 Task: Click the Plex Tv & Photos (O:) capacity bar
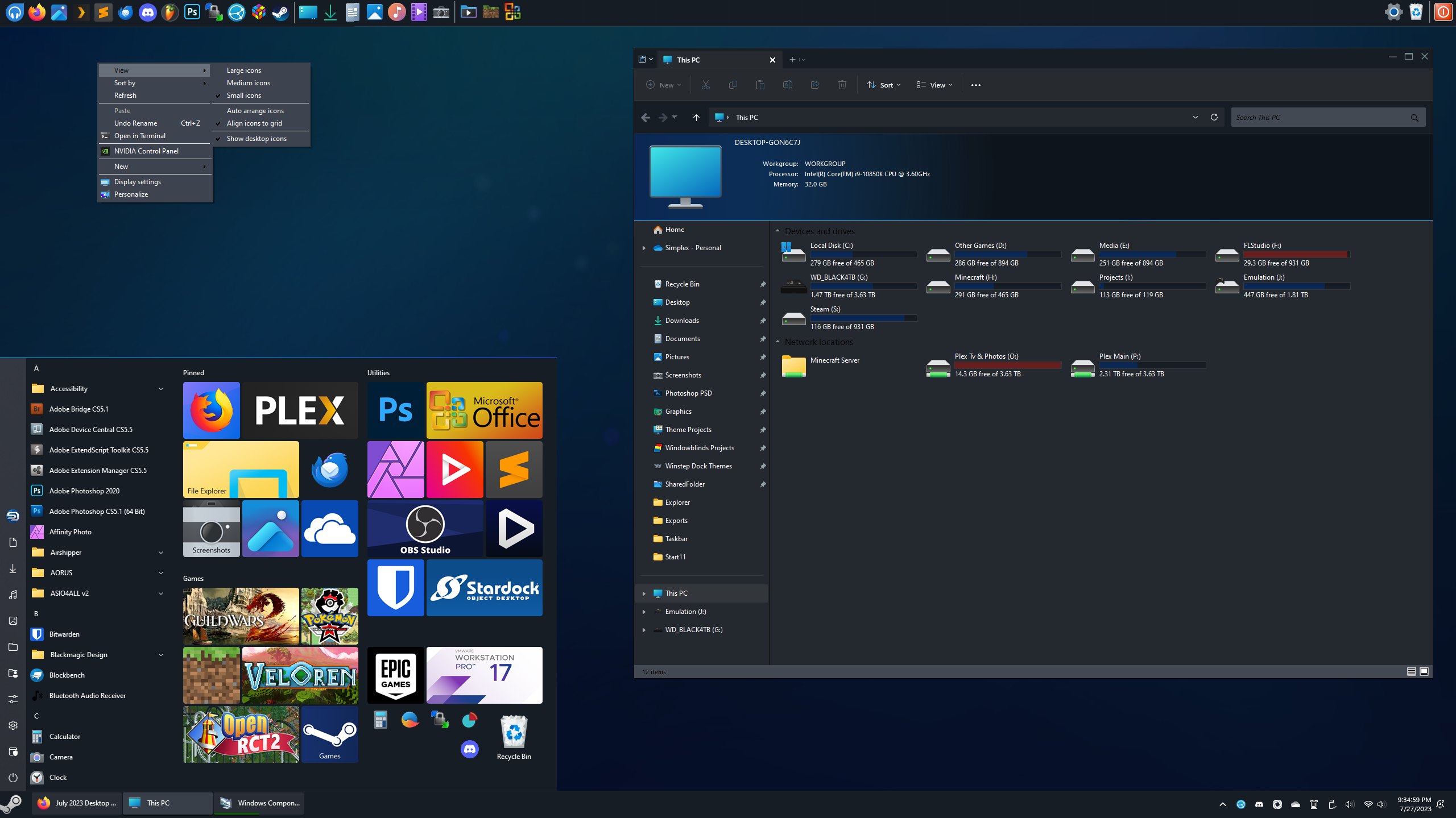click(x=1007, y=365)
